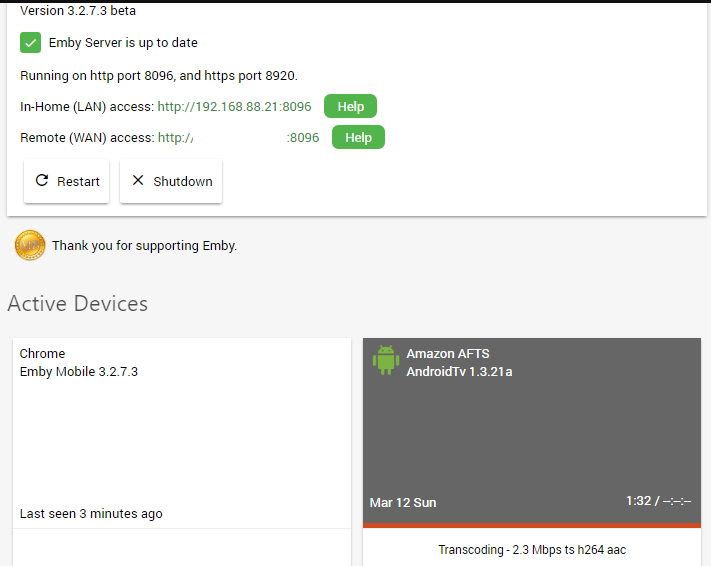Screen dimensions: 711x566
Task: Click the AndroidTv 1.3.21a client label
Action: click(459, 372)
